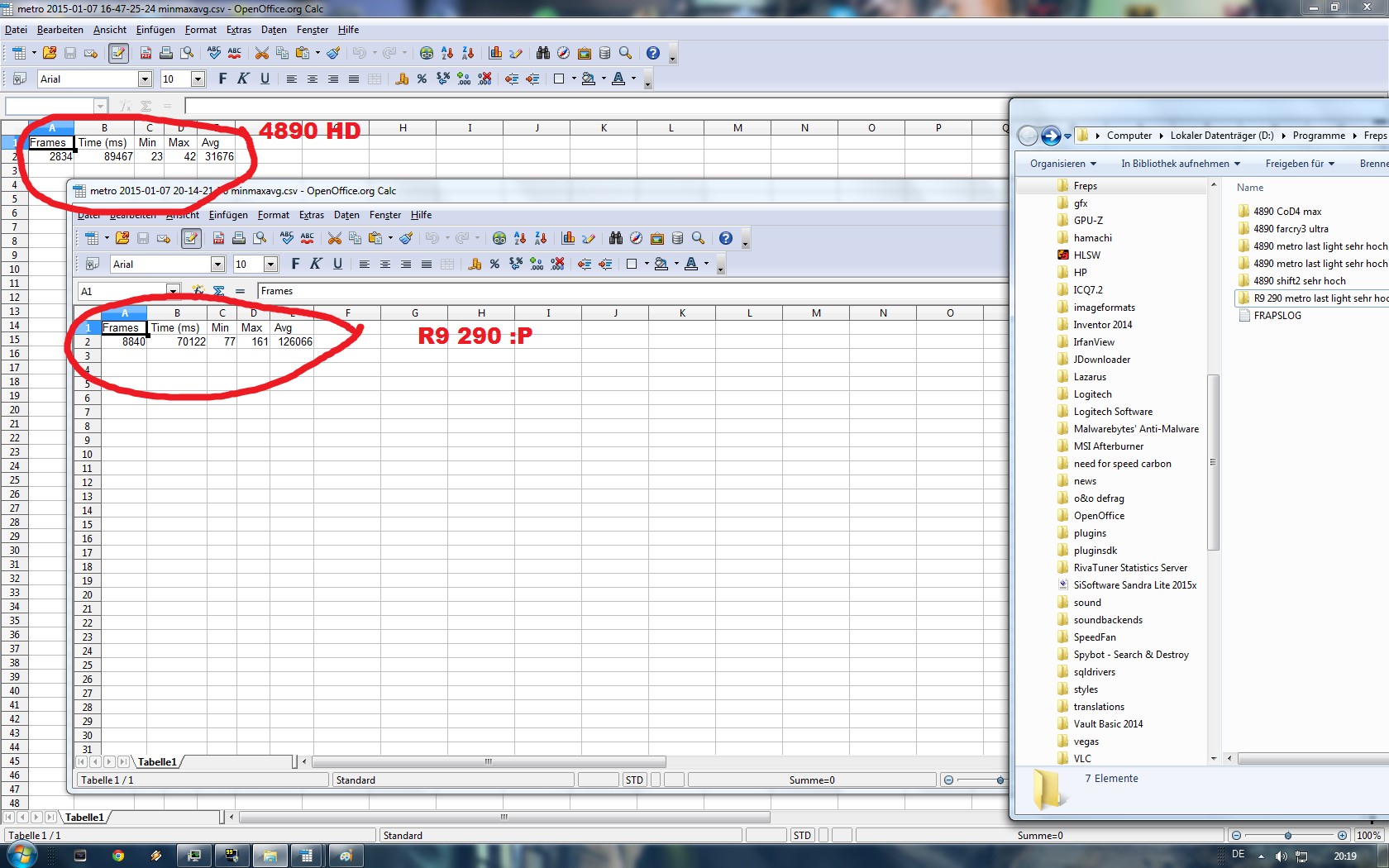This screenshot has width=1389, height=868.
Task: Toggle bold in the front Calc window
Action: coord(295,264)
